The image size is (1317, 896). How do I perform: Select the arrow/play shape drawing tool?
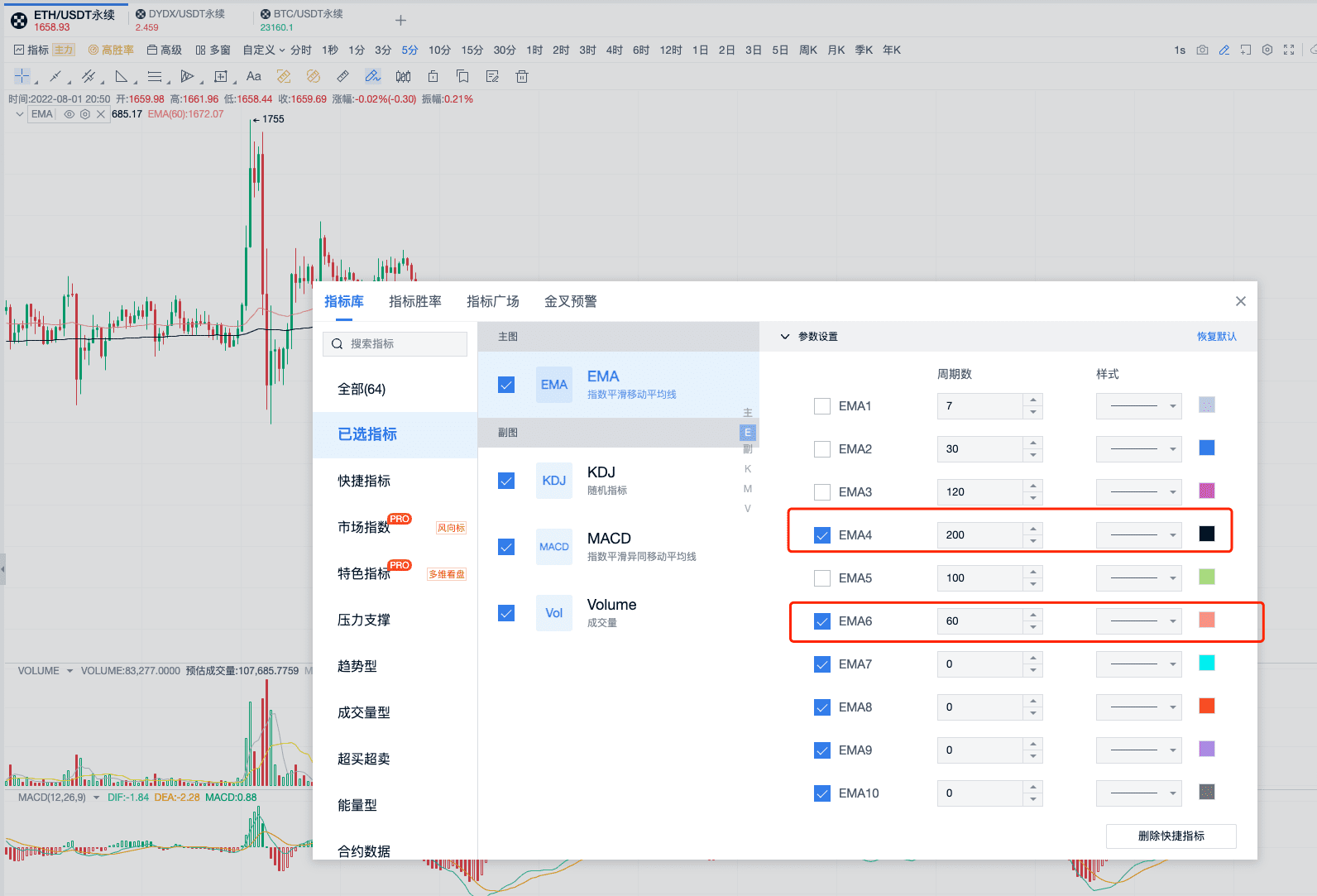tap(188, 77)
